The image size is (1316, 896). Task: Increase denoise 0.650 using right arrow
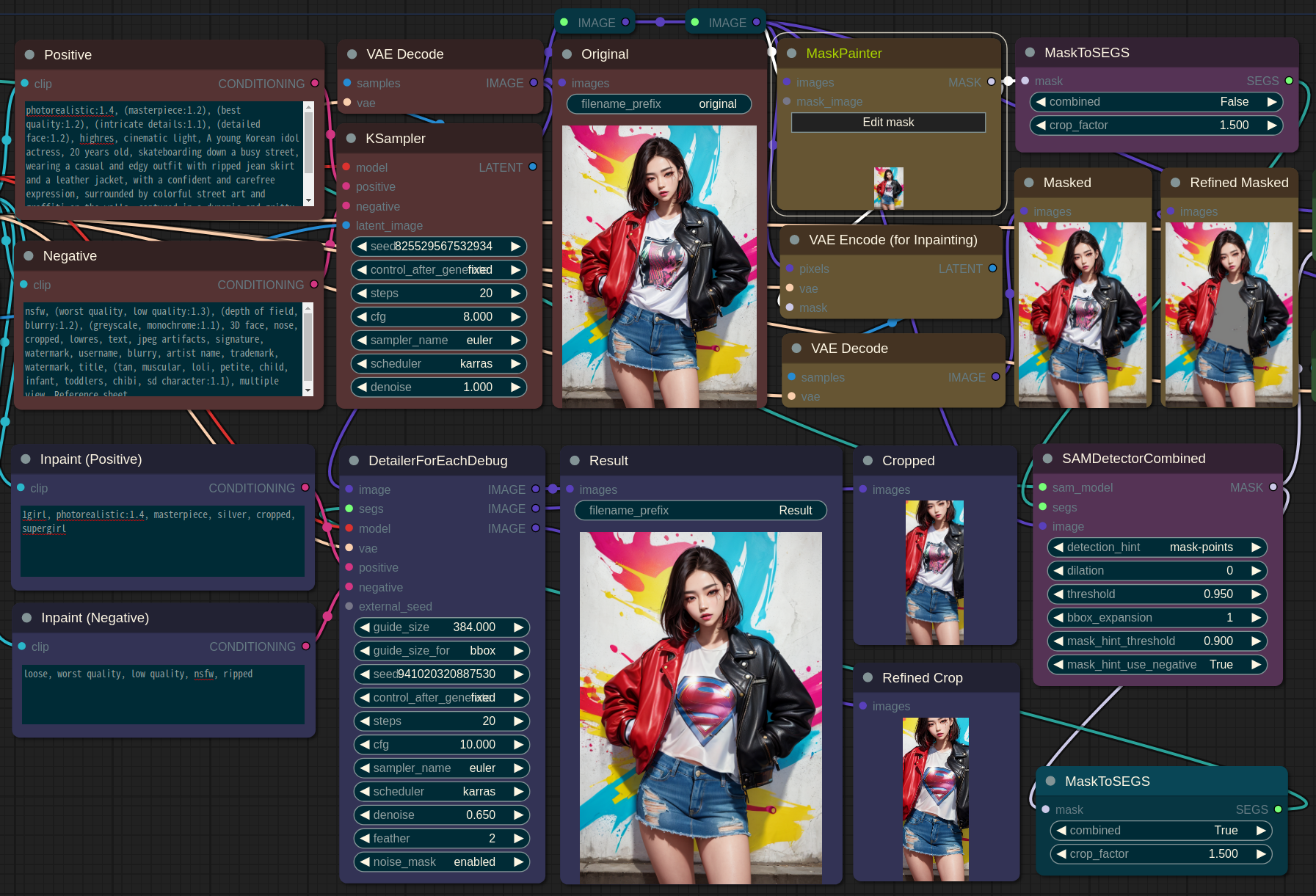coord(519,815)
